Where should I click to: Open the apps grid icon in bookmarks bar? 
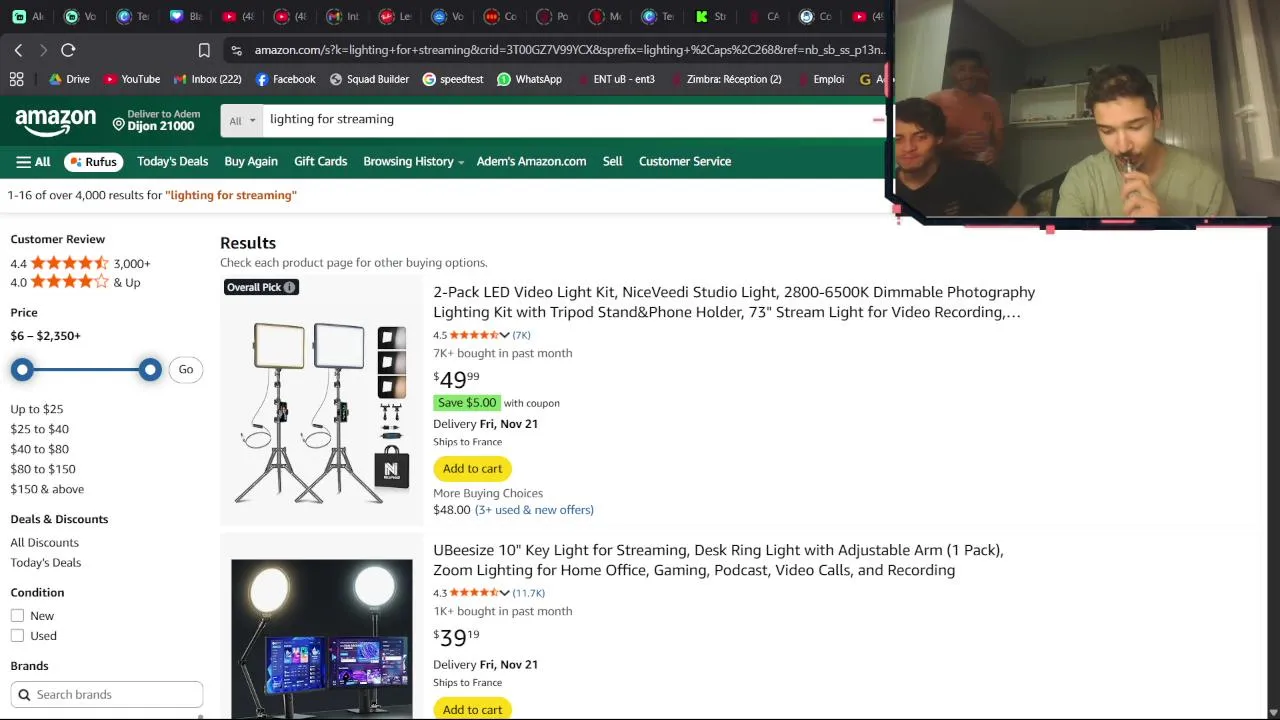(16, 79)
